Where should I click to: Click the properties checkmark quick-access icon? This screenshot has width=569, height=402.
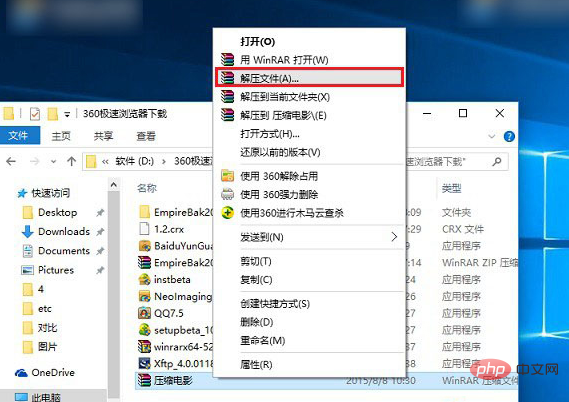(x=35, y=114)
